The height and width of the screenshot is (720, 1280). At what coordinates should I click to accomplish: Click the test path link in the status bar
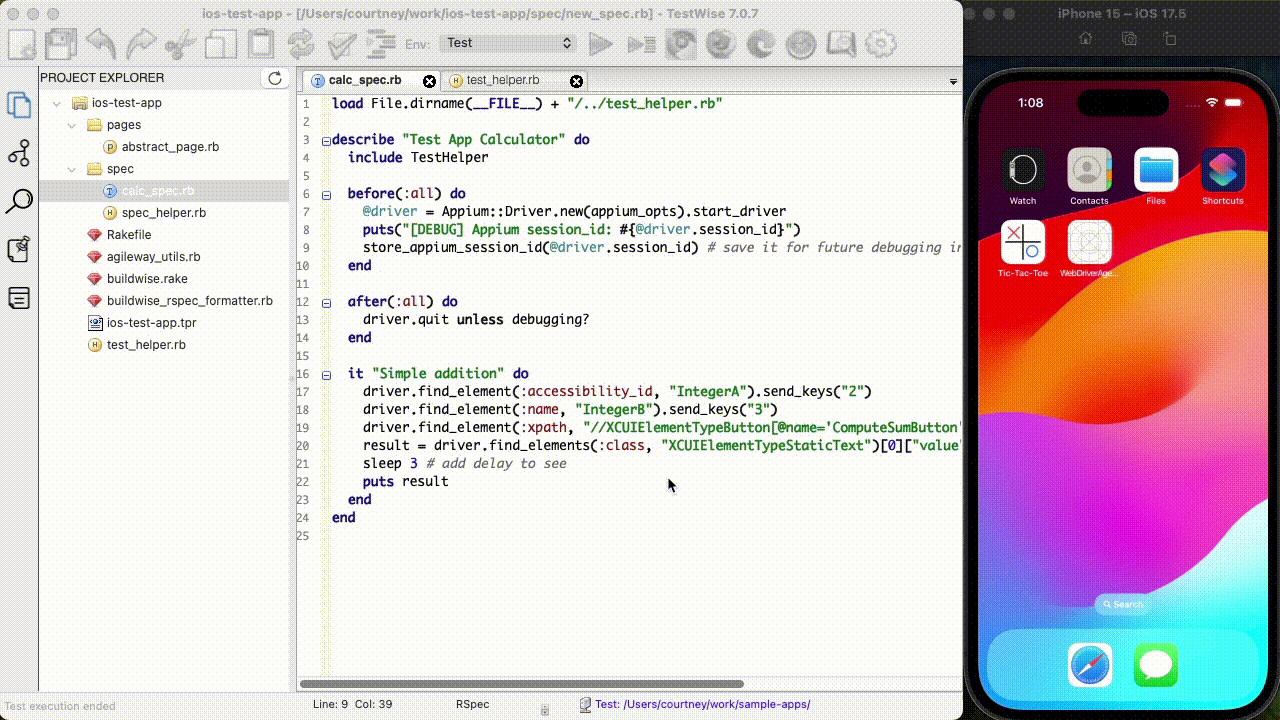[700, 704]
